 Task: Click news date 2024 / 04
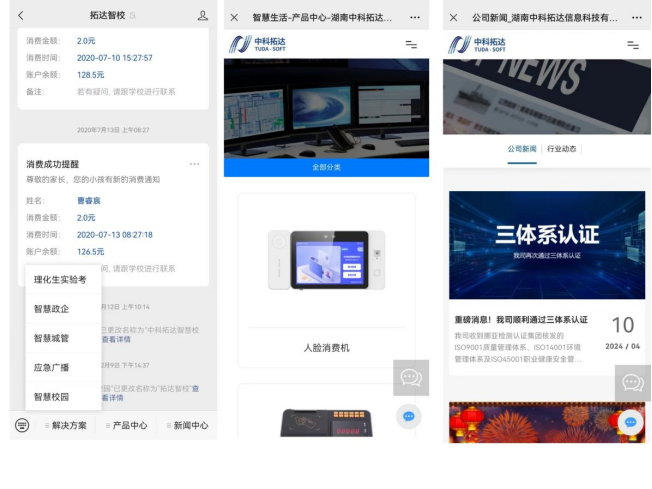tap(622, 346)
